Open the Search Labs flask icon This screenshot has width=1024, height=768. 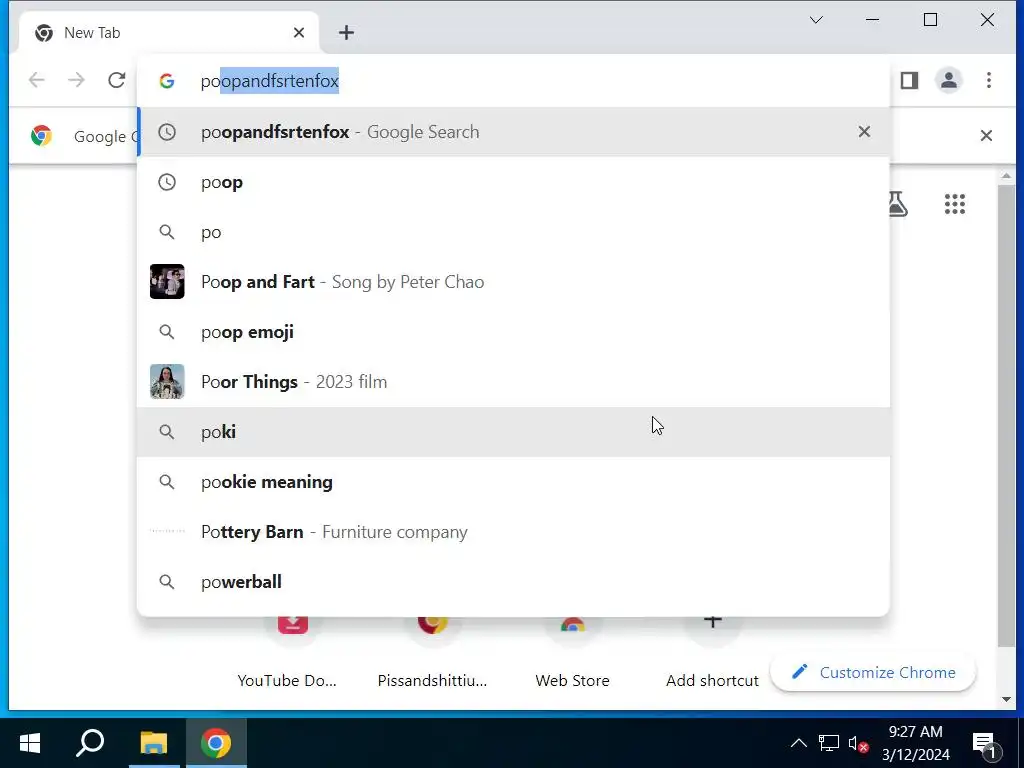pyautogui.click(x=898, y=204)
